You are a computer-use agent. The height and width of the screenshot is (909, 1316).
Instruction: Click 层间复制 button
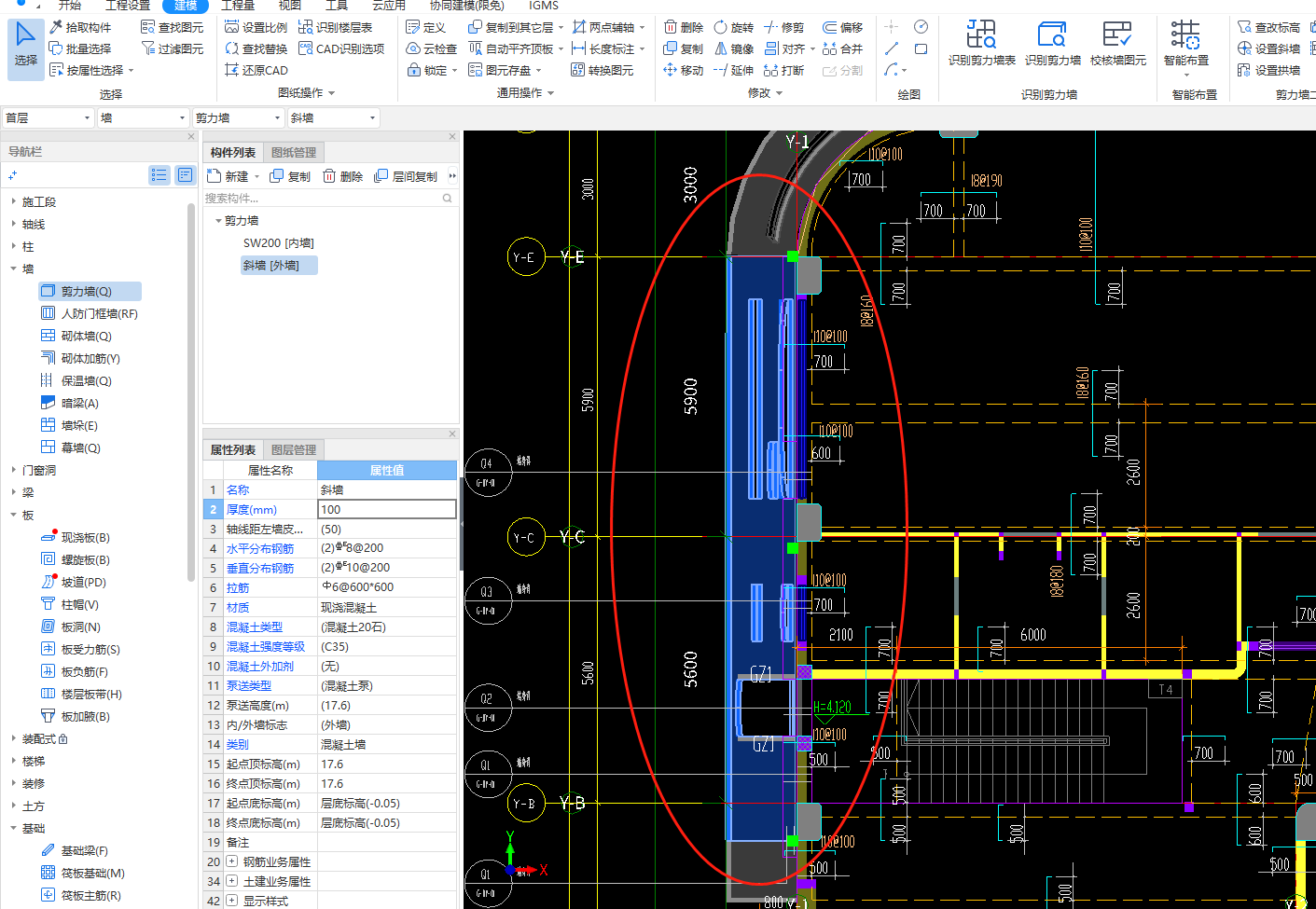(406, 176)
